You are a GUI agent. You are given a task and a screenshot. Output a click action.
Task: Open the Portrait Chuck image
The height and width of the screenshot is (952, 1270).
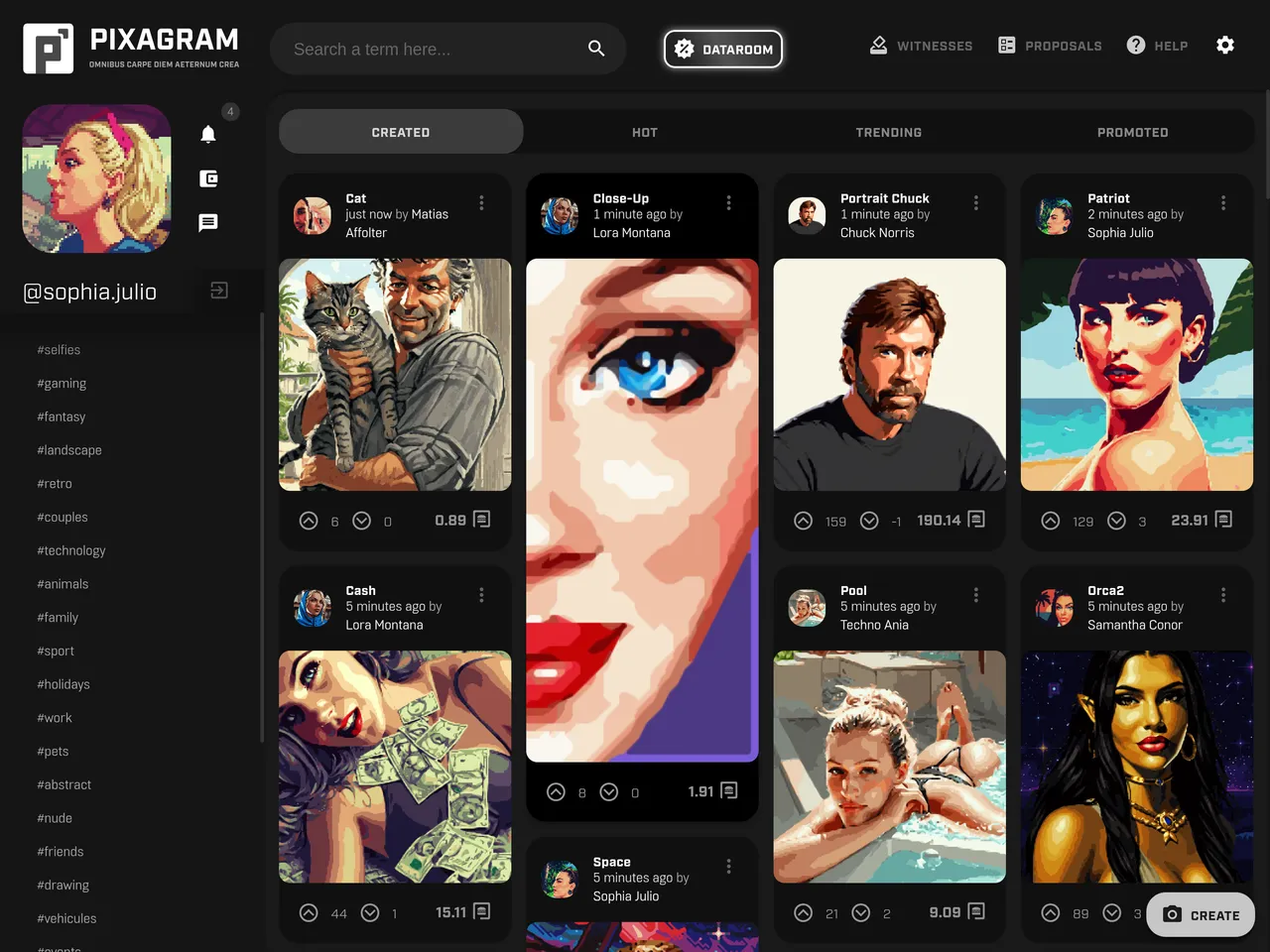(890, 375)
